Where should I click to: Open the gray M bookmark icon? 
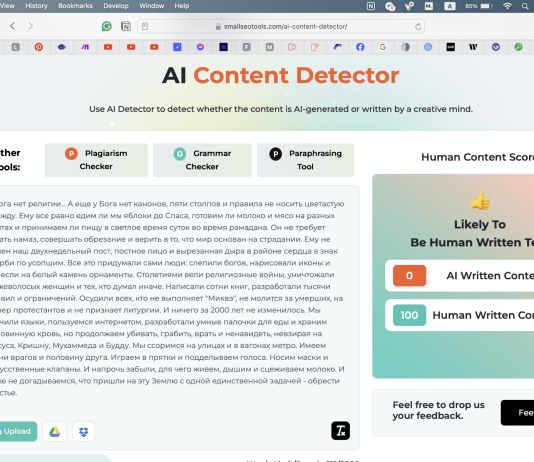(269, 47)
